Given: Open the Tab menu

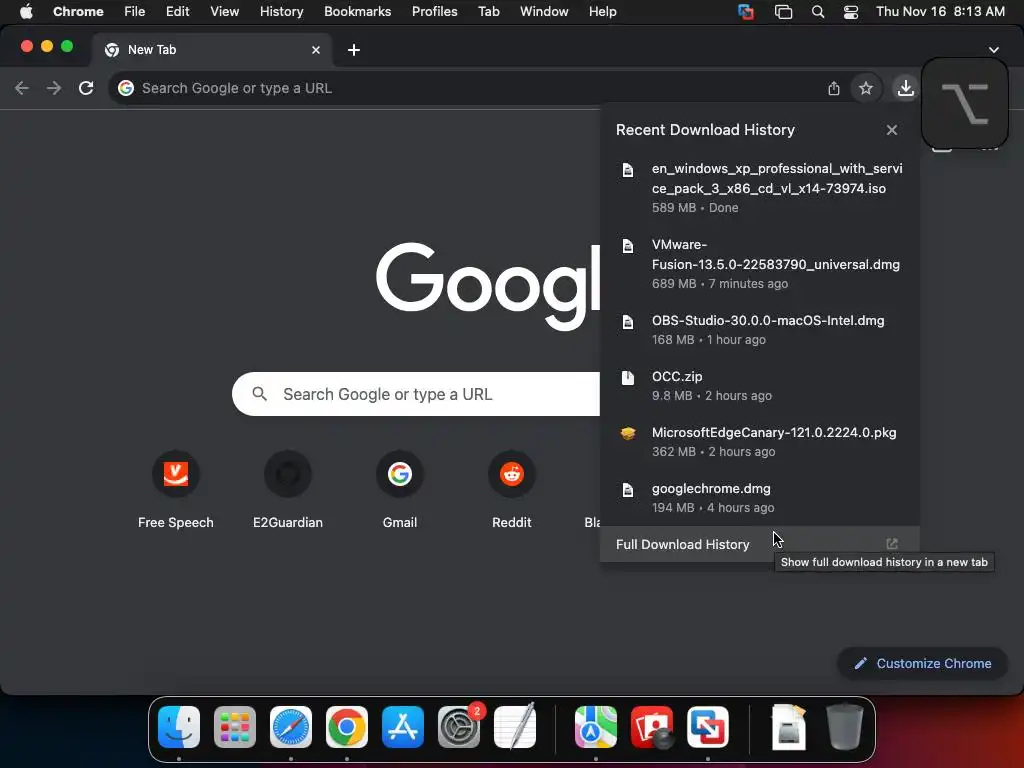Looking at the screenshot, I should tap(489, 12).
